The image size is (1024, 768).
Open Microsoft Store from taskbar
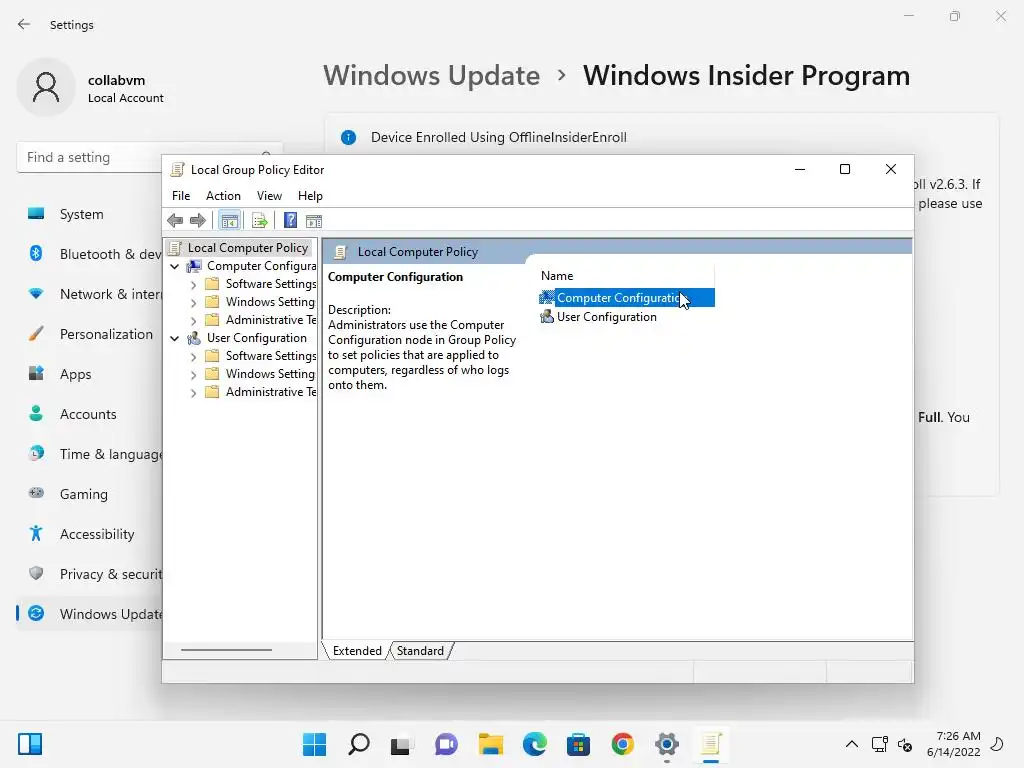coord(578,744)
